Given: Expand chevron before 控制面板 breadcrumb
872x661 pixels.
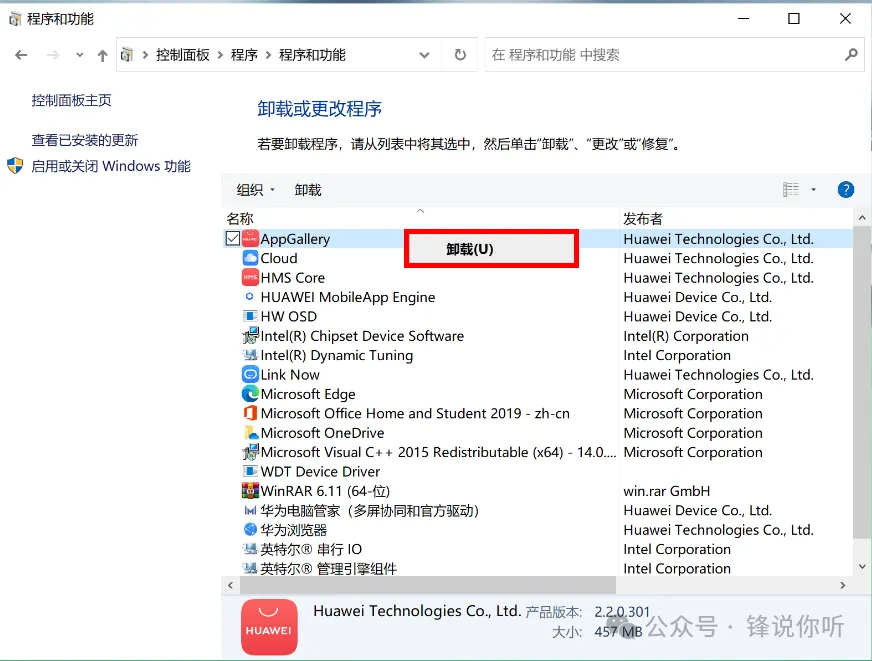Looking at the screenshot, I should pyautogui.click(x=145, y=55).
